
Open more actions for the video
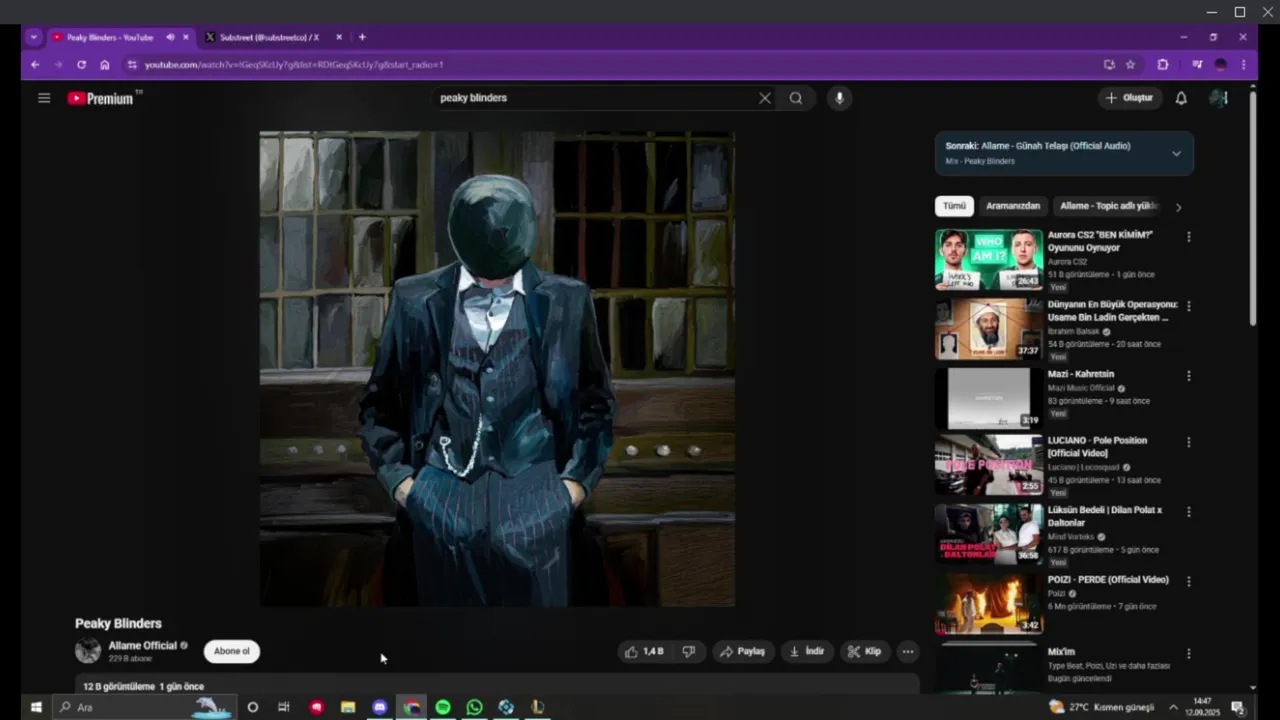tap(908, 651)
